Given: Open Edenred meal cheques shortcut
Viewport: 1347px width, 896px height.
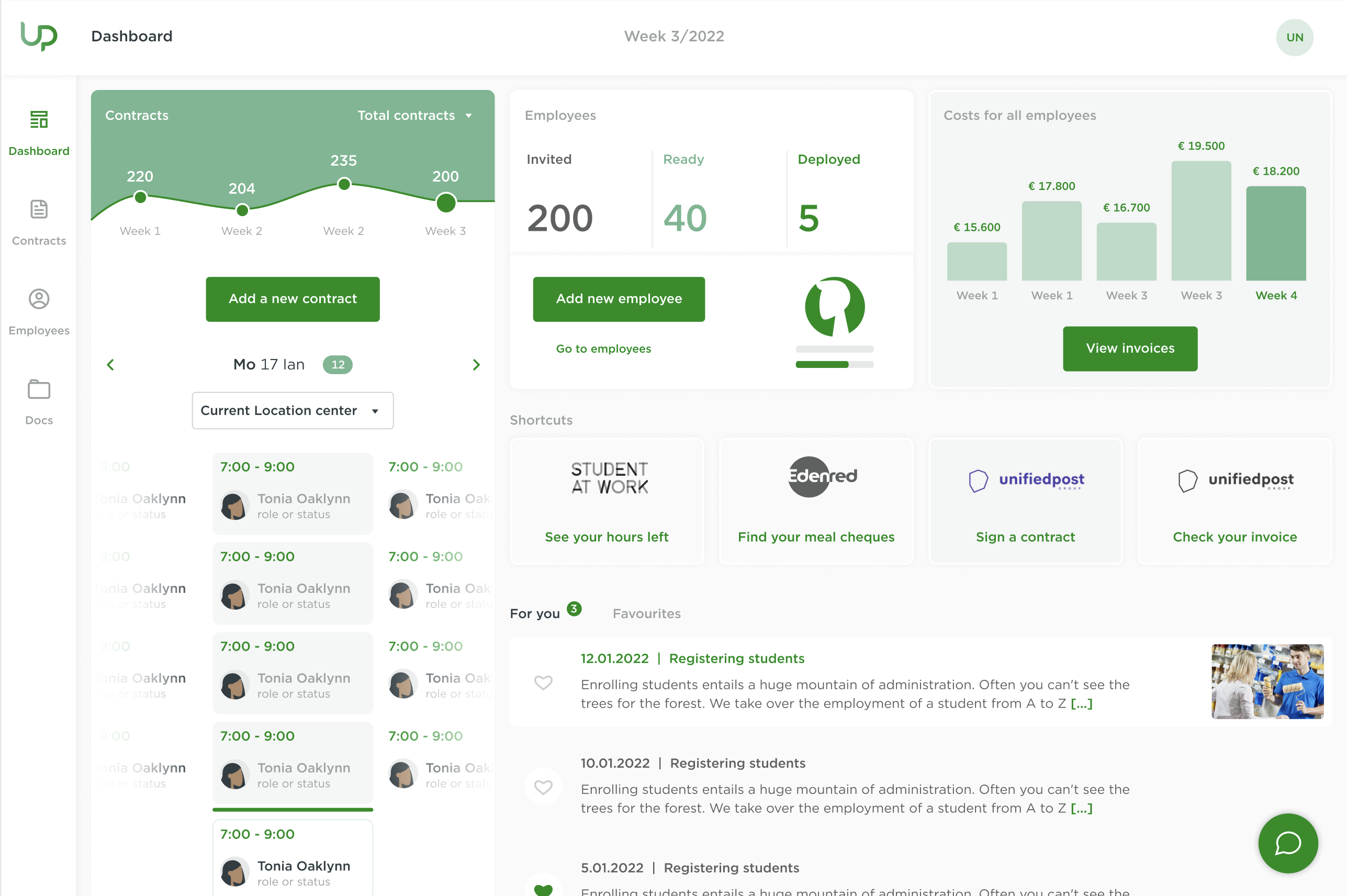Looking at the screenshot, I should (816, 501).
